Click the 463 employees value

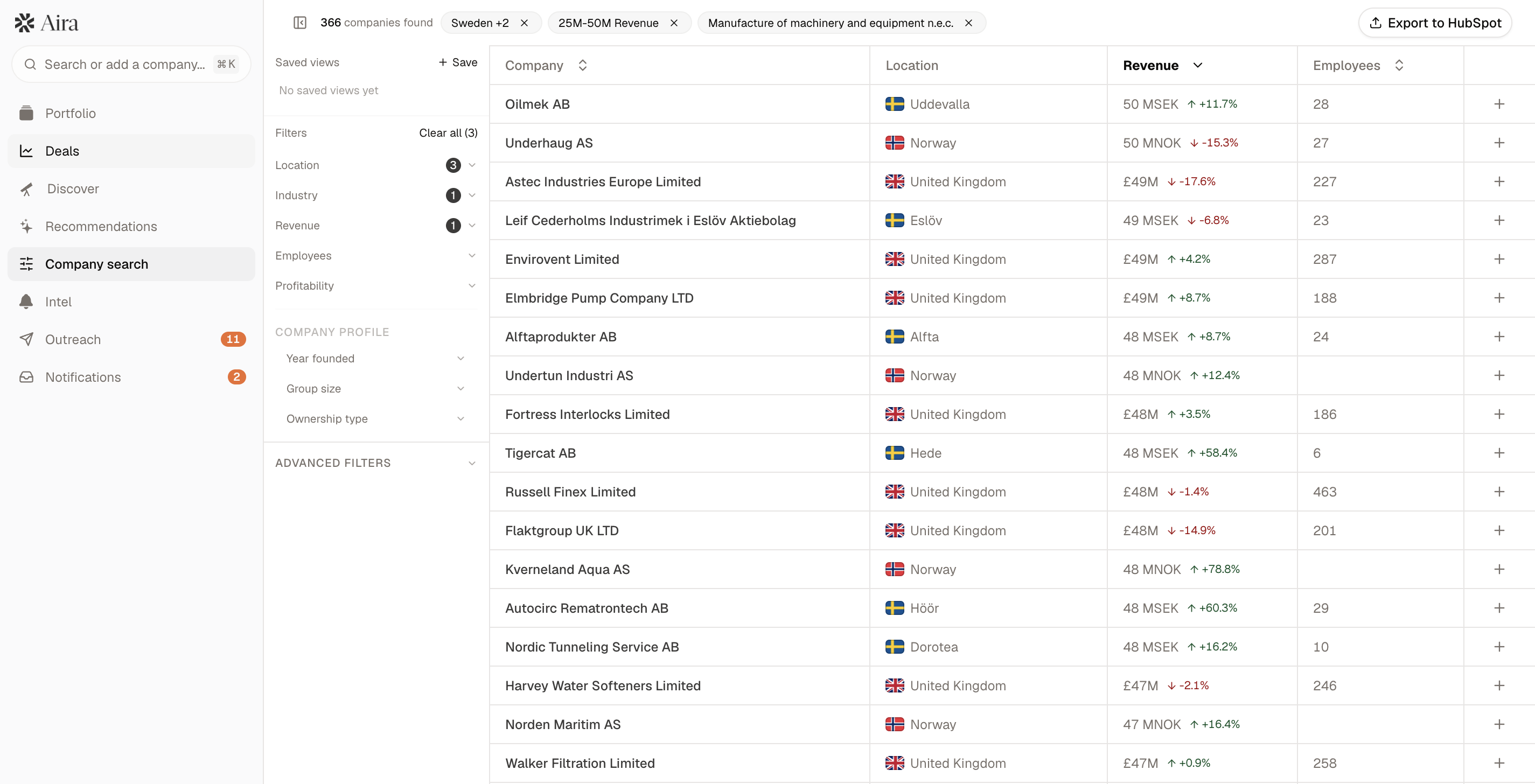[1324, 492]
